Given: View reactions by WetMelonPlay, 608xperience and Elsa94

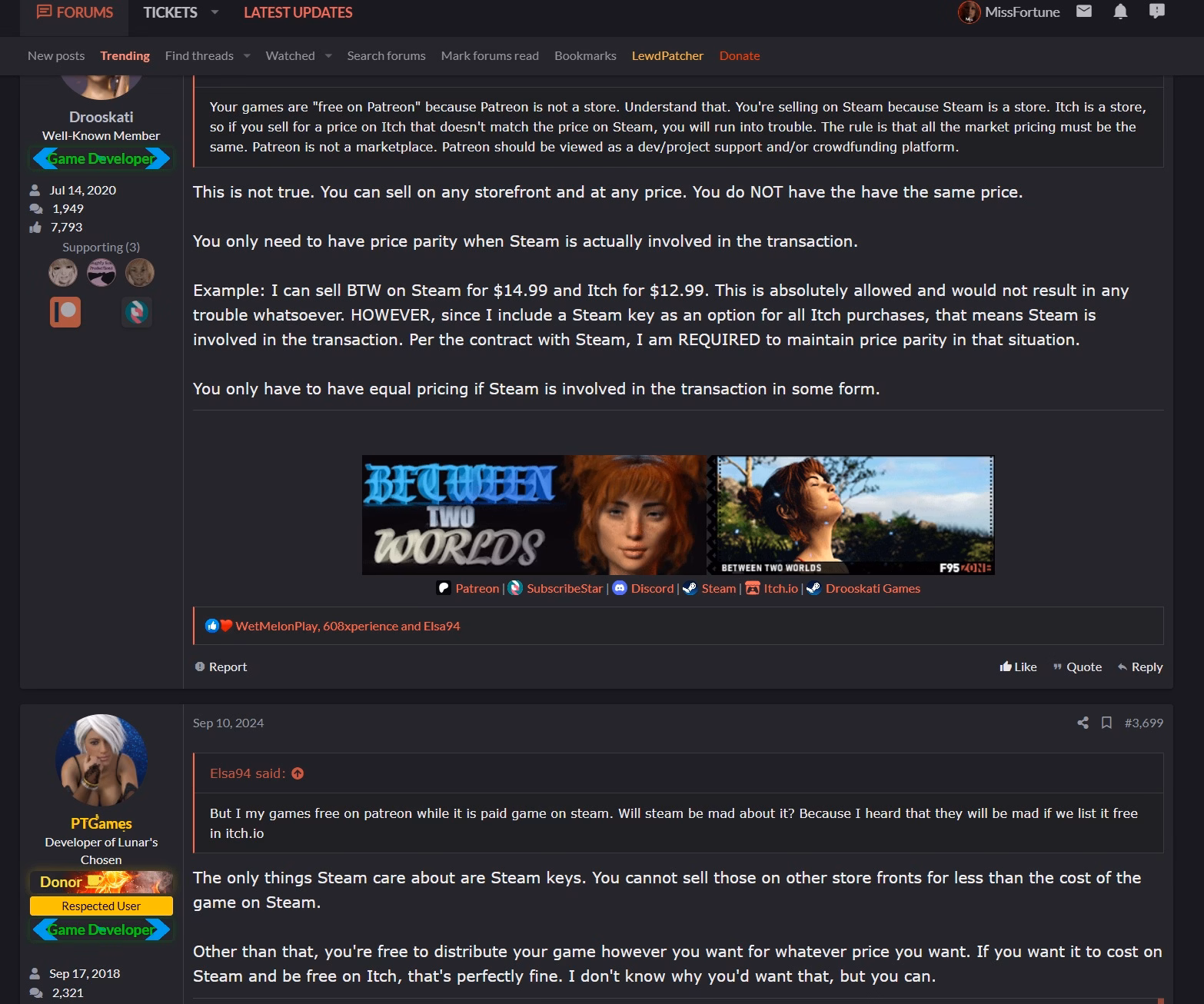Looking at the screenshot, I should [348, 626].
